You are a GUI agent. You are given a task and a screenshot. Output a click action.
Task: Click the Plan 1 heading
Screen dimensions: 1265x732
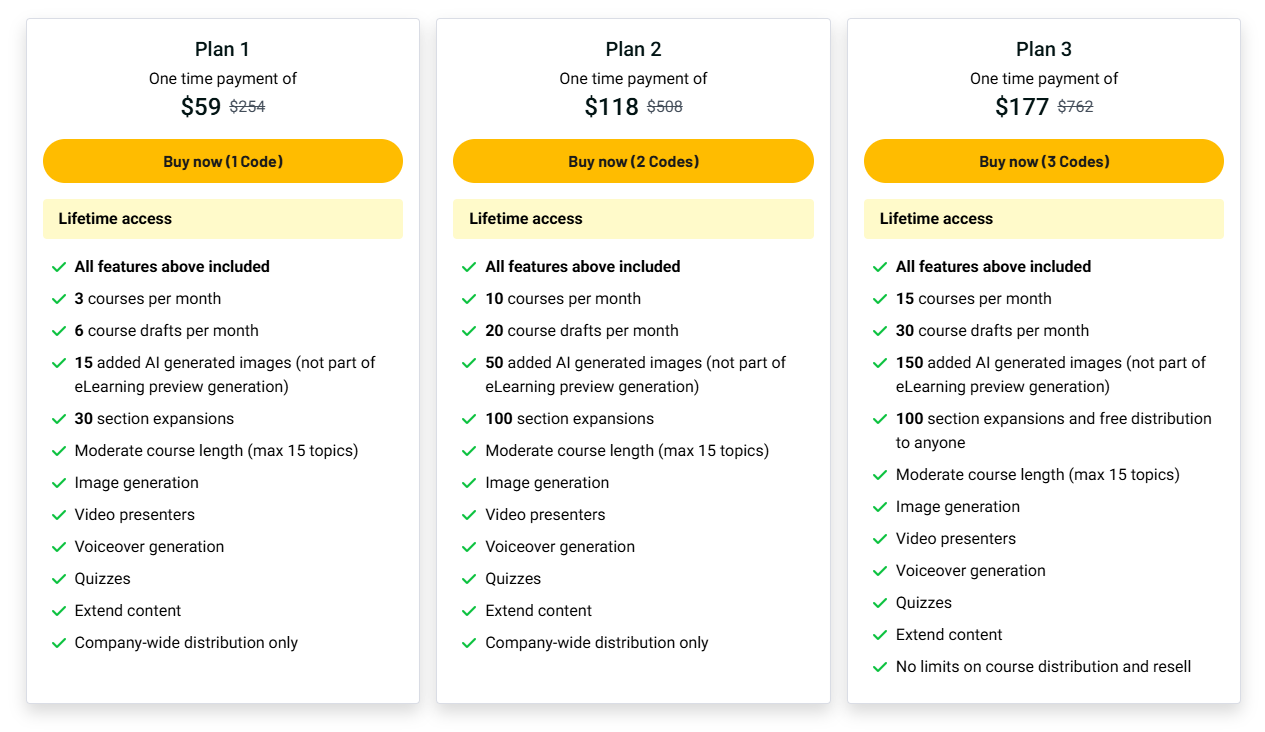[222, 49]
